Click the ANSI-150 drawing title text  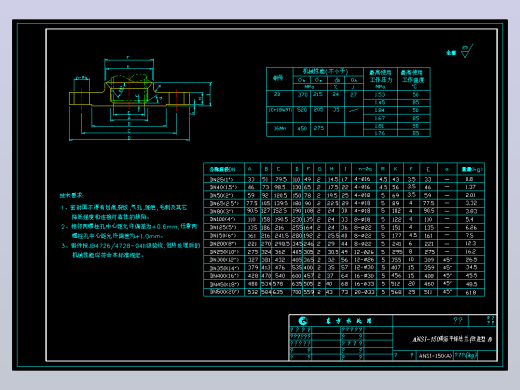(x=452, y=339)
